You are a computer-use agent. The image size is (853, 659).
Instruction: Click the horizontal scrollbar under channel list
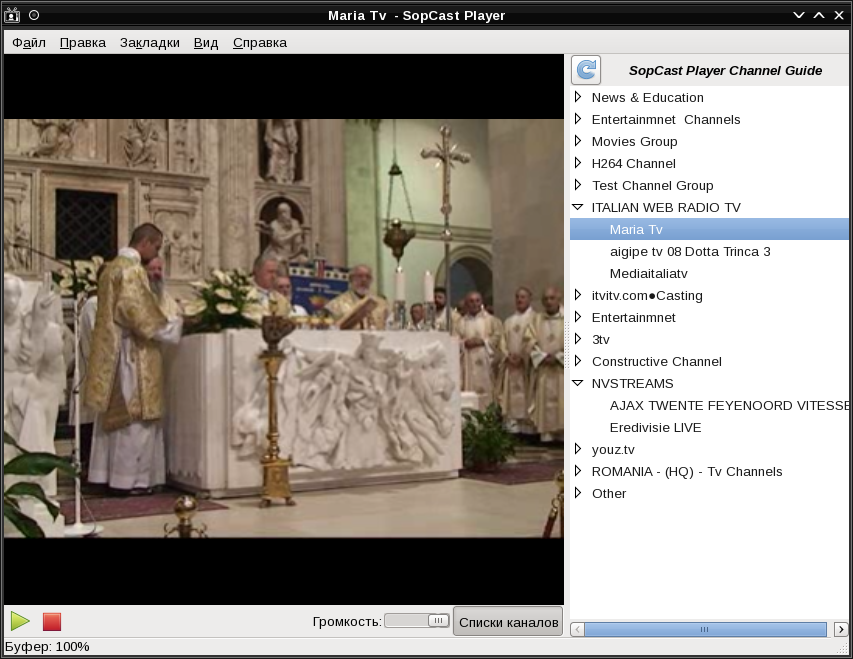pos(705,630)
